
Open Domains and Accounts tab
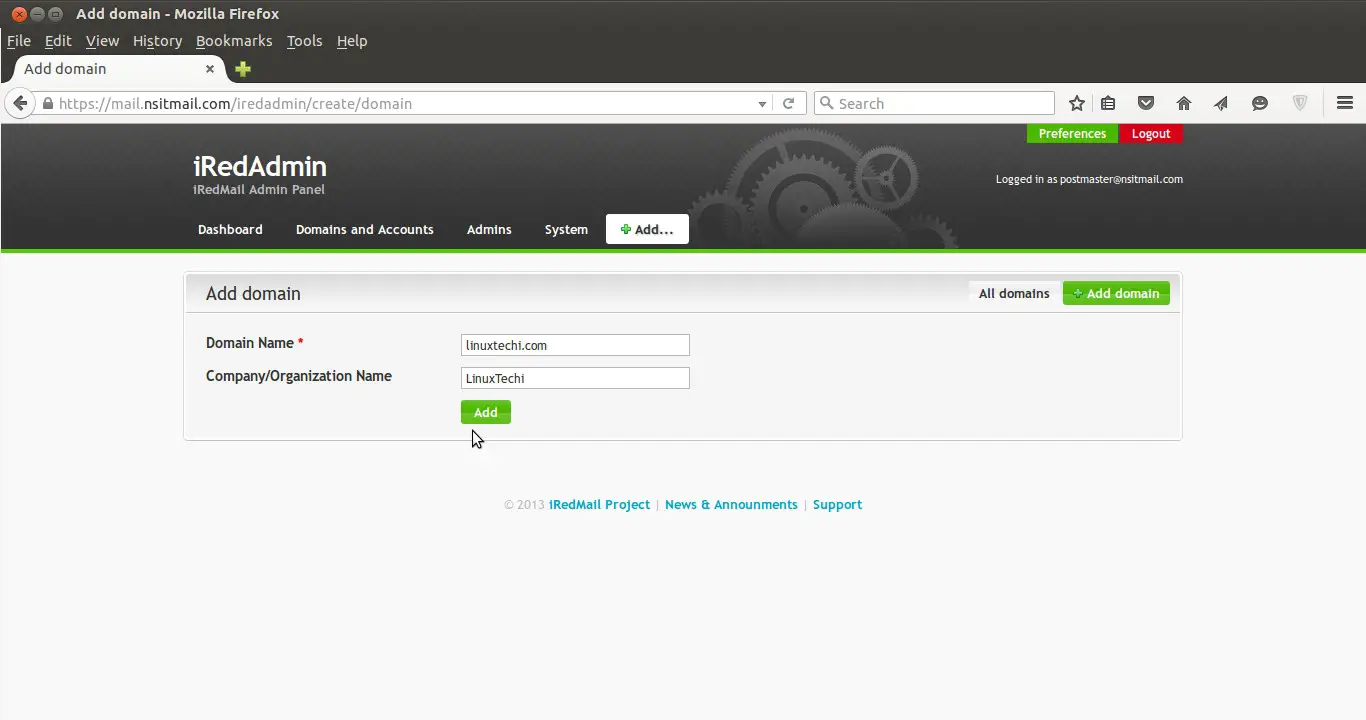pyautogui.click(x=365, y=230)
